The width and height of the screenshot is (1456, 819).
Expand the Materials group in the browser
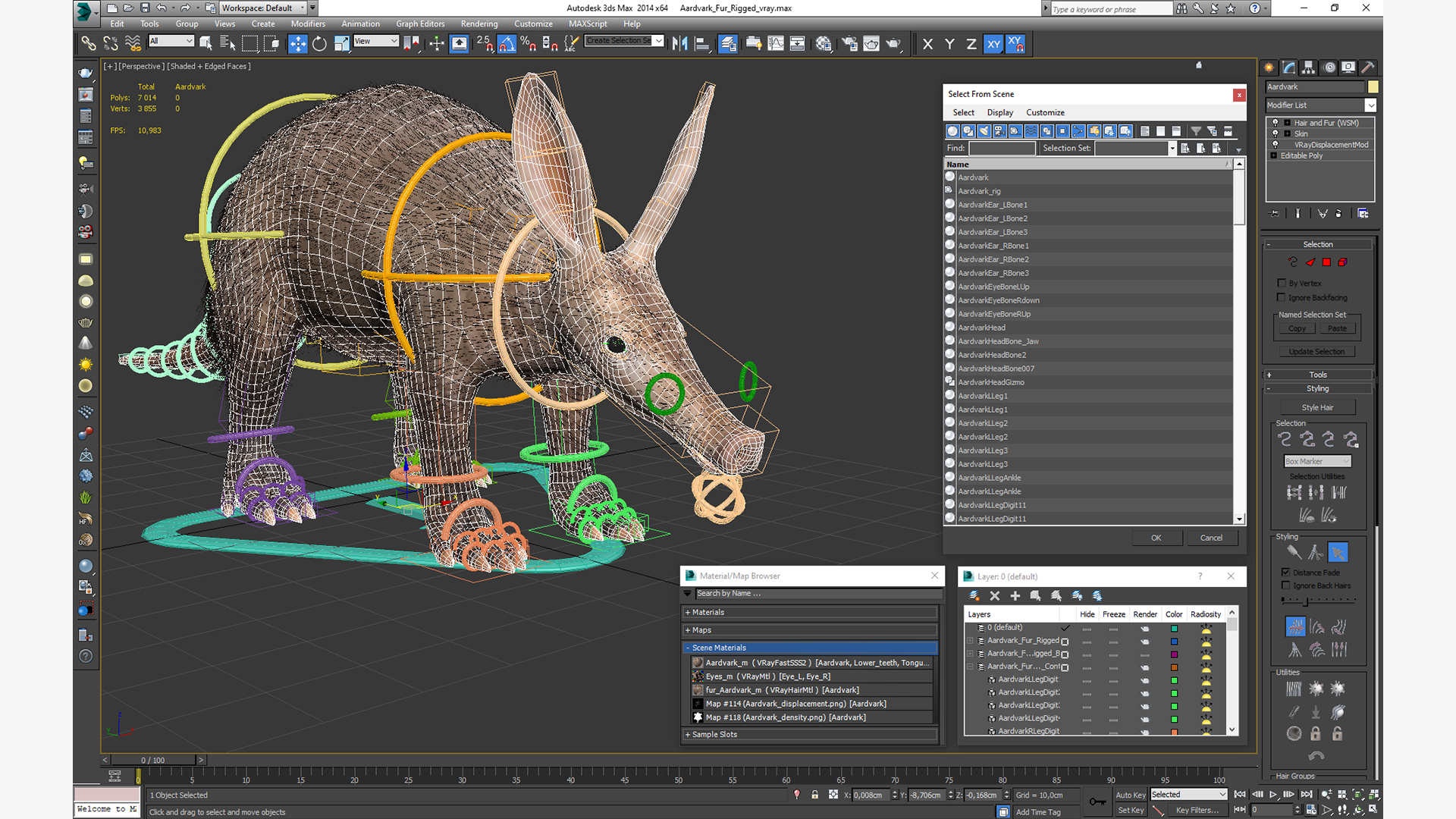(811, 612)
